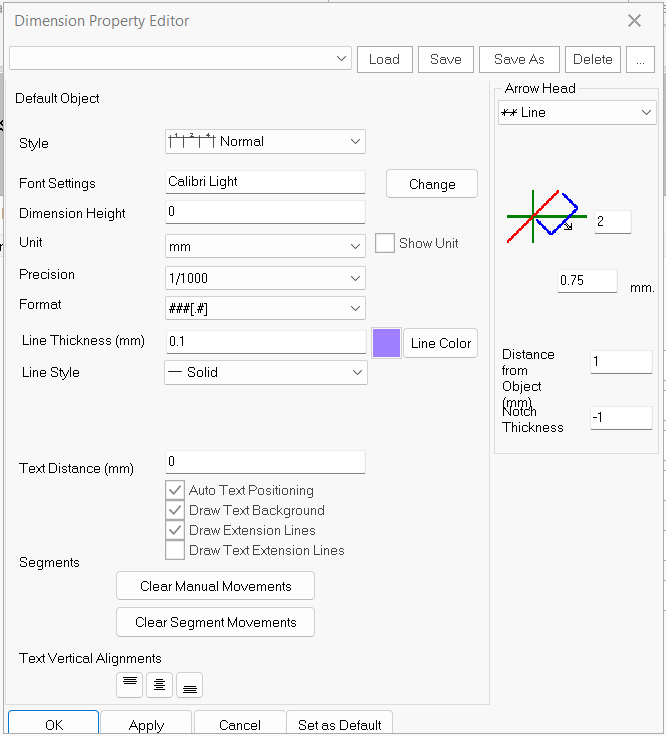Enable the Show Unit checkbox
666x736 pixels.
pos(385,243)
